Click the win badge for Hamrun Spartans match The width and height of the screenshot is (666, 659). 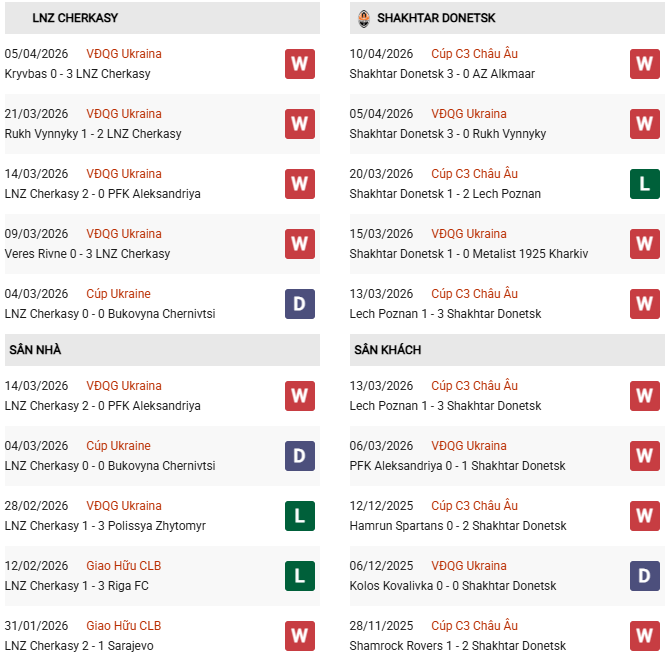[x=644, y=516]
